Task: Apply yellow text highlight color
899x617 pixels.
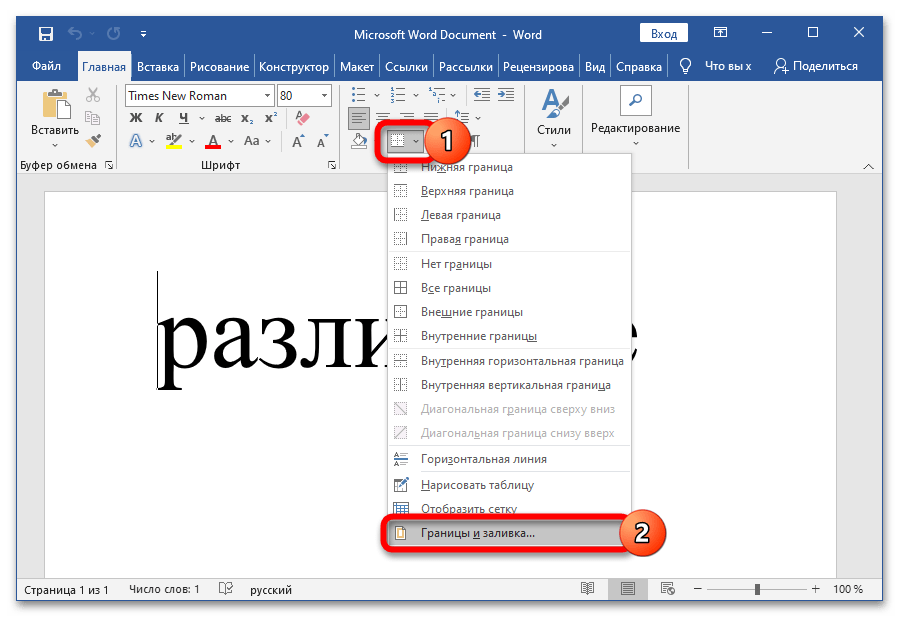Action: pos(174,141)
